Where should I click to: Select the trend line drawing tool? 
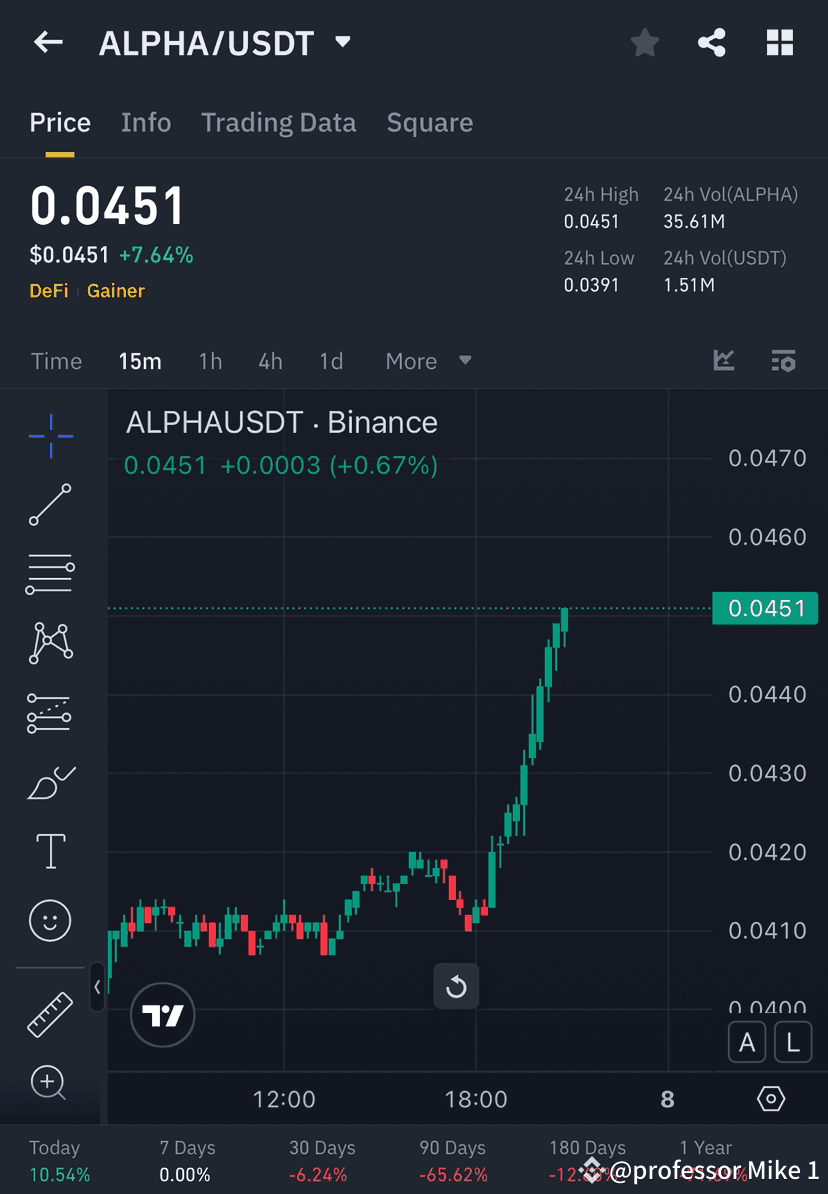50,505
